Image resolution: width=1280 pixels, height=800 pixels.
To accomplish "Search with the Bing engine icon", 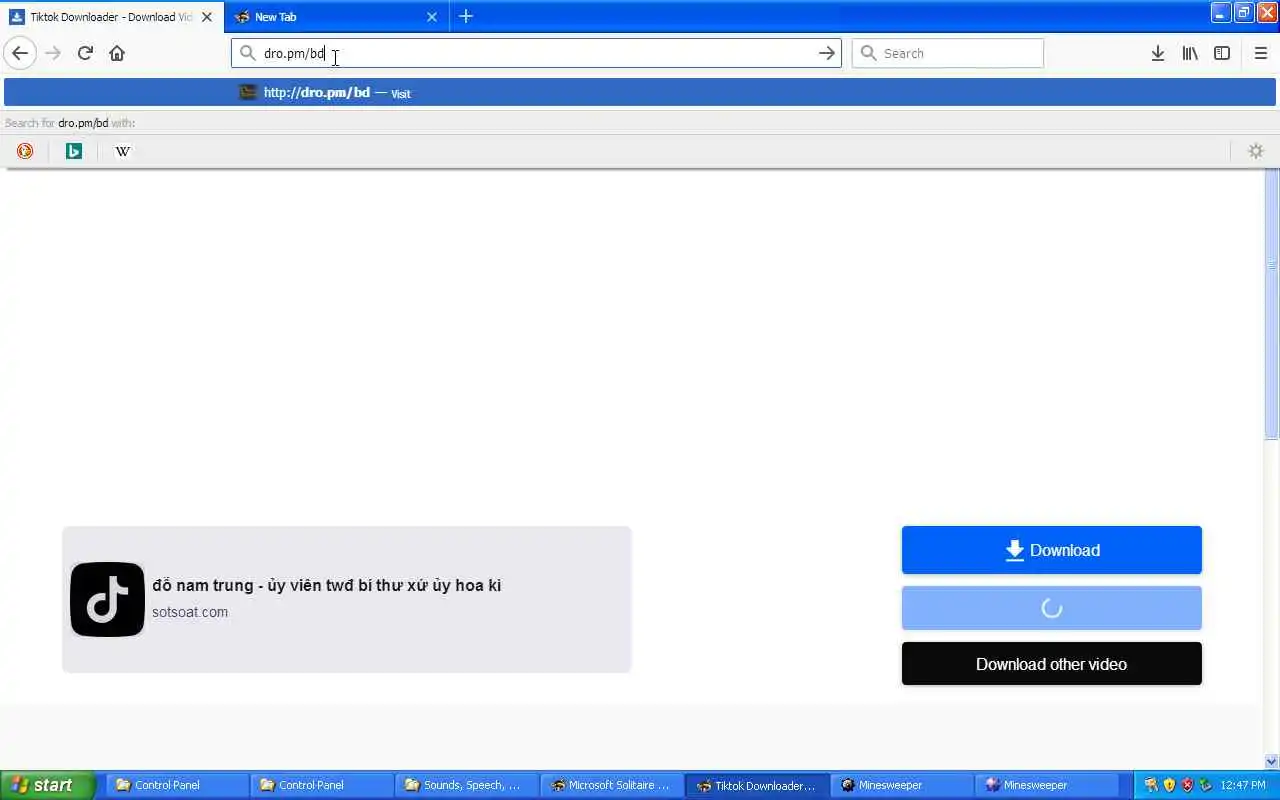I will point(74,151).
